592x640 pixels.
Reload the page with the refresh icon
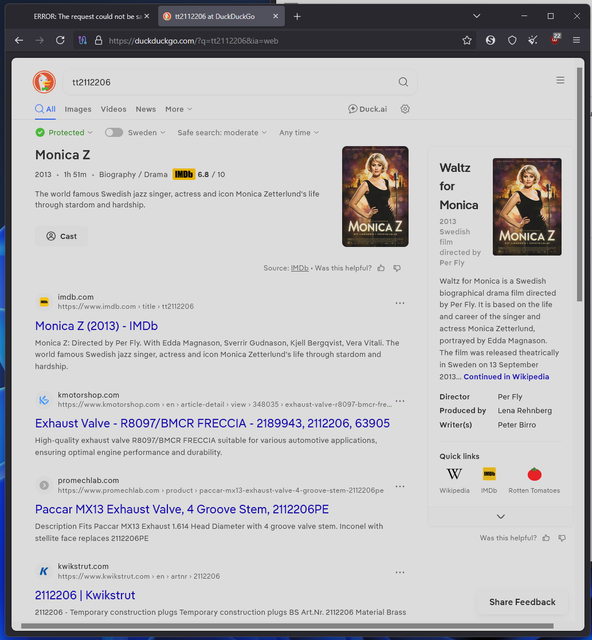click(60, 40)
